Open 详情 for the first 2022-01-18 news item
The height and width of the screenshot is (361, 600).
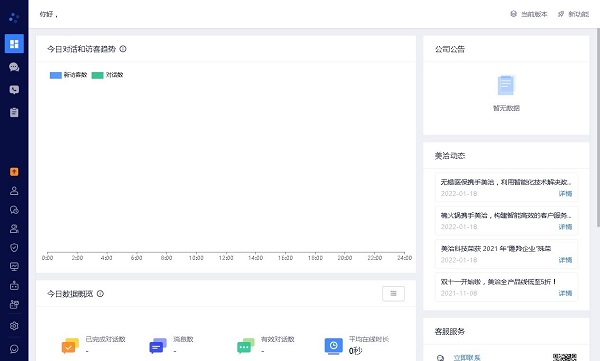point(565,194)
